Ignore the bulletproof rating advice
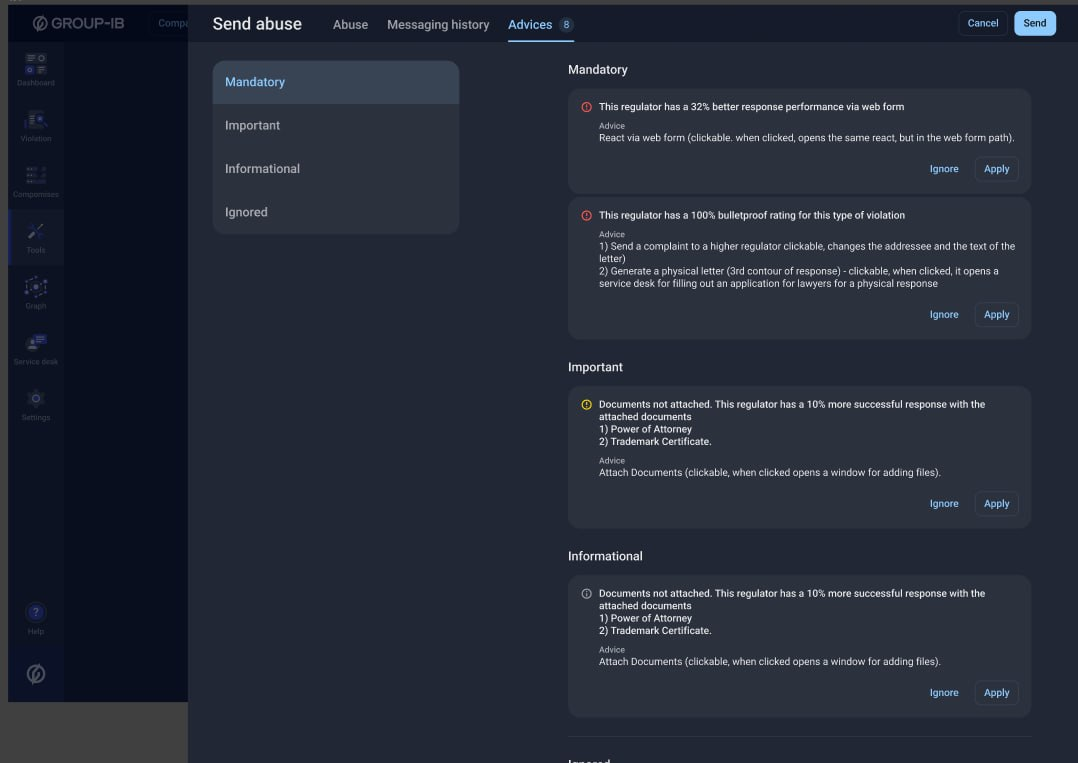 click(943, 314)
